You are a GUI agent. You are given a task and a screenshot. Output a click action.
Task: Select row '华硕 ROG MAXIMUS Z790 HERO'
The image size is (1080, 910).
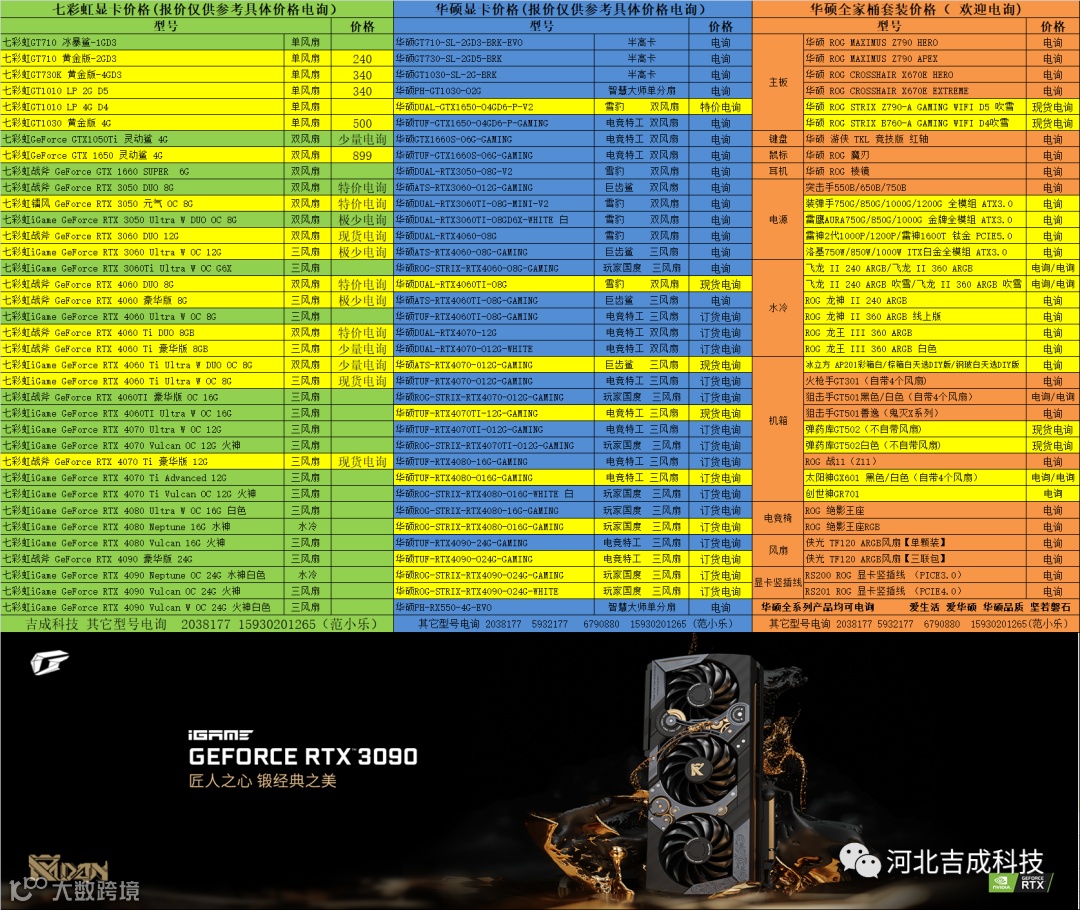pos(942,42)
